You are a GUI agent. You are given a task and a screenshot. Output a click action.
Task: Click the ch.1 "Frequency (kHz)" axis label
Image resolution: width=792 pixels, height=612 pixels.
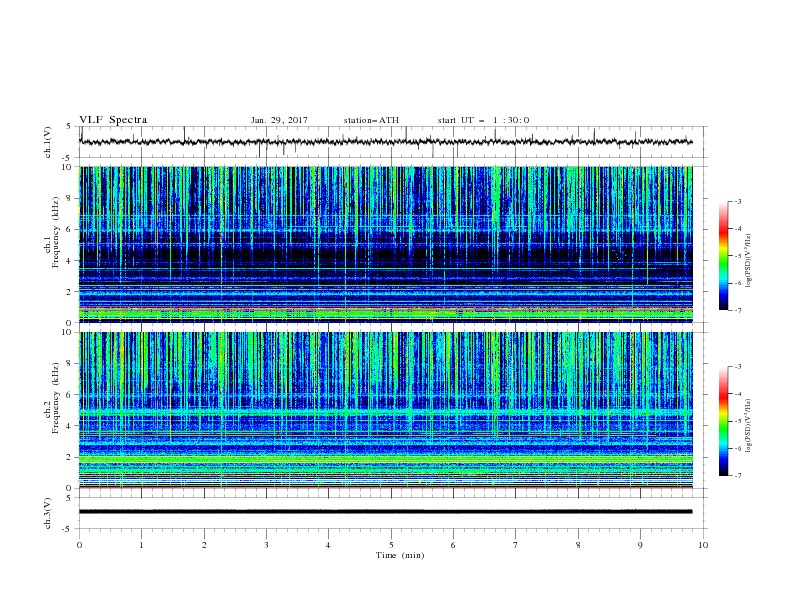click(56, 232)
